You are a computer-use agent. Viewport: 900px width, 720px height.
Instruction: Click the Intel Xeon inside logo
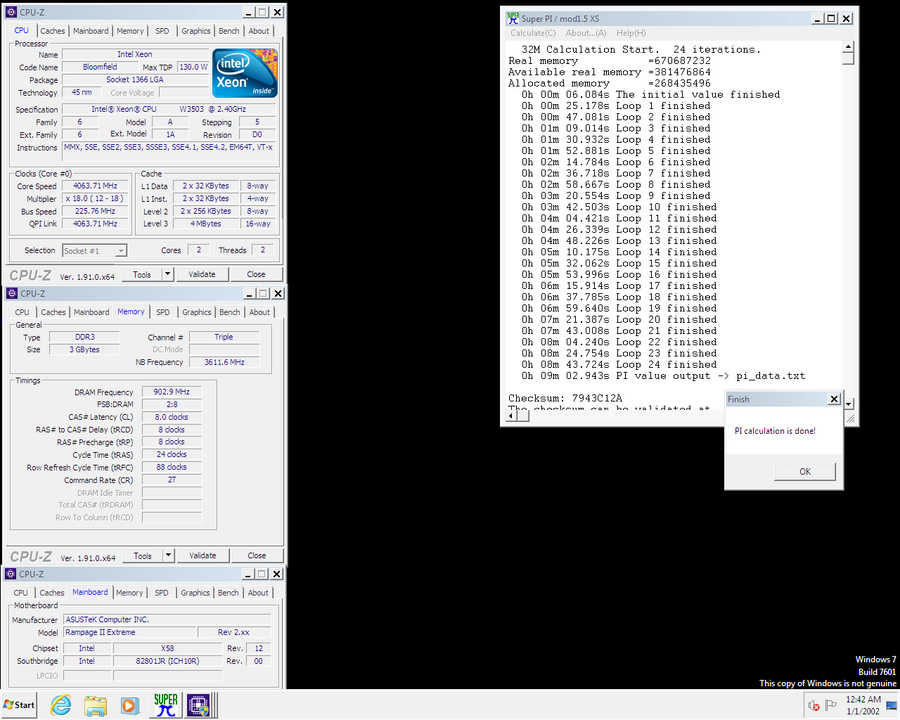click(x=245, y=73)
